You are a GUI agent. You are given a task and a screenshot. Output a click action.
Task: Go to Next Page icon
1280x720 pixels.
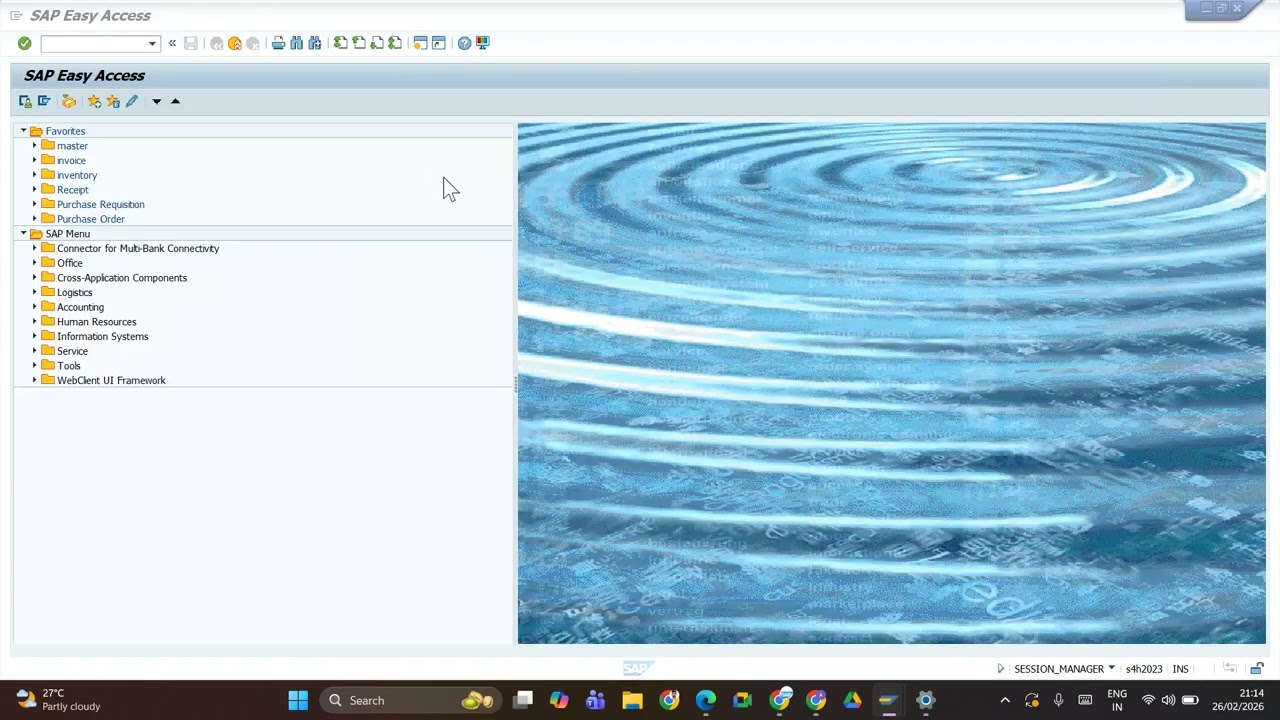pyautogui.click(x=377, y=43)
